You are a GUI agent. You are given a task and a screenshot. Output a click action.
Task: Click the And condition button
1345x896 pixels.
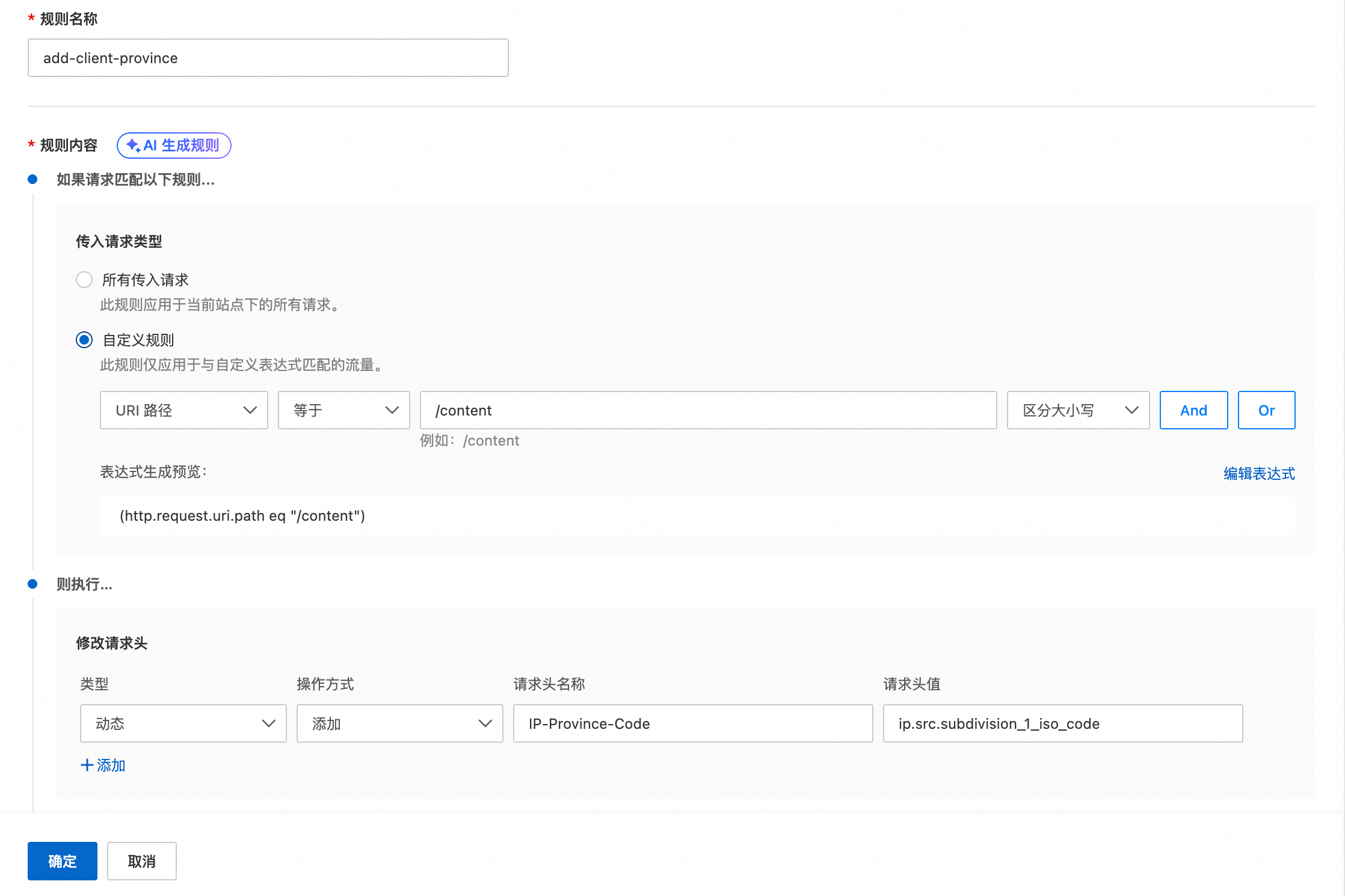click(x=1193, y=410)
